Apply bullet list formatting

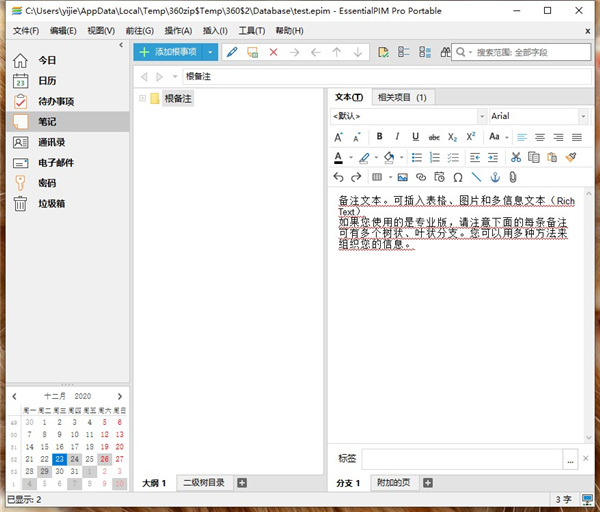(x=417, y=157)
